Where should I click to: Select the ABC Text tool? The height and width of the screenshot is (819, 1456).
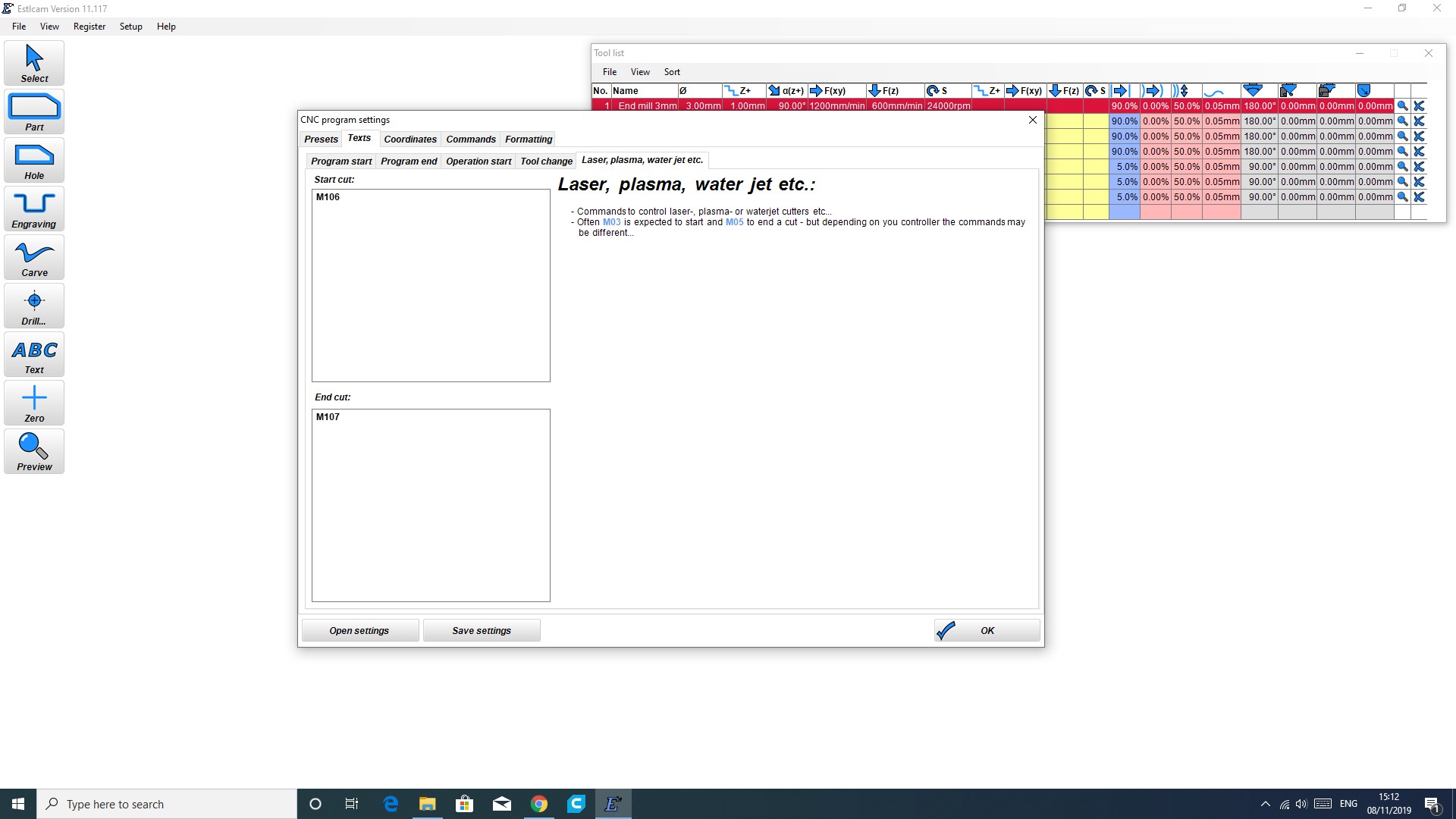[34, 354]
